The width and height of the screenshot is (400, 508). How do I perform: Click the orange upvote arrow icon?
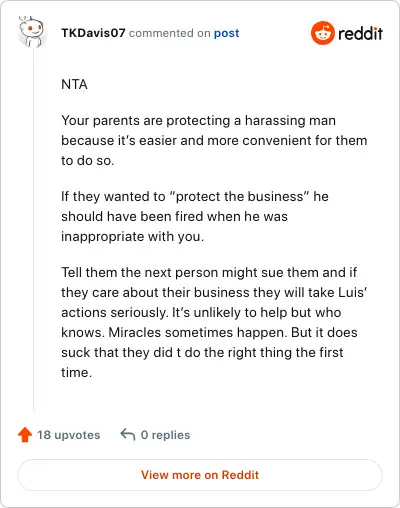(25, 435)
